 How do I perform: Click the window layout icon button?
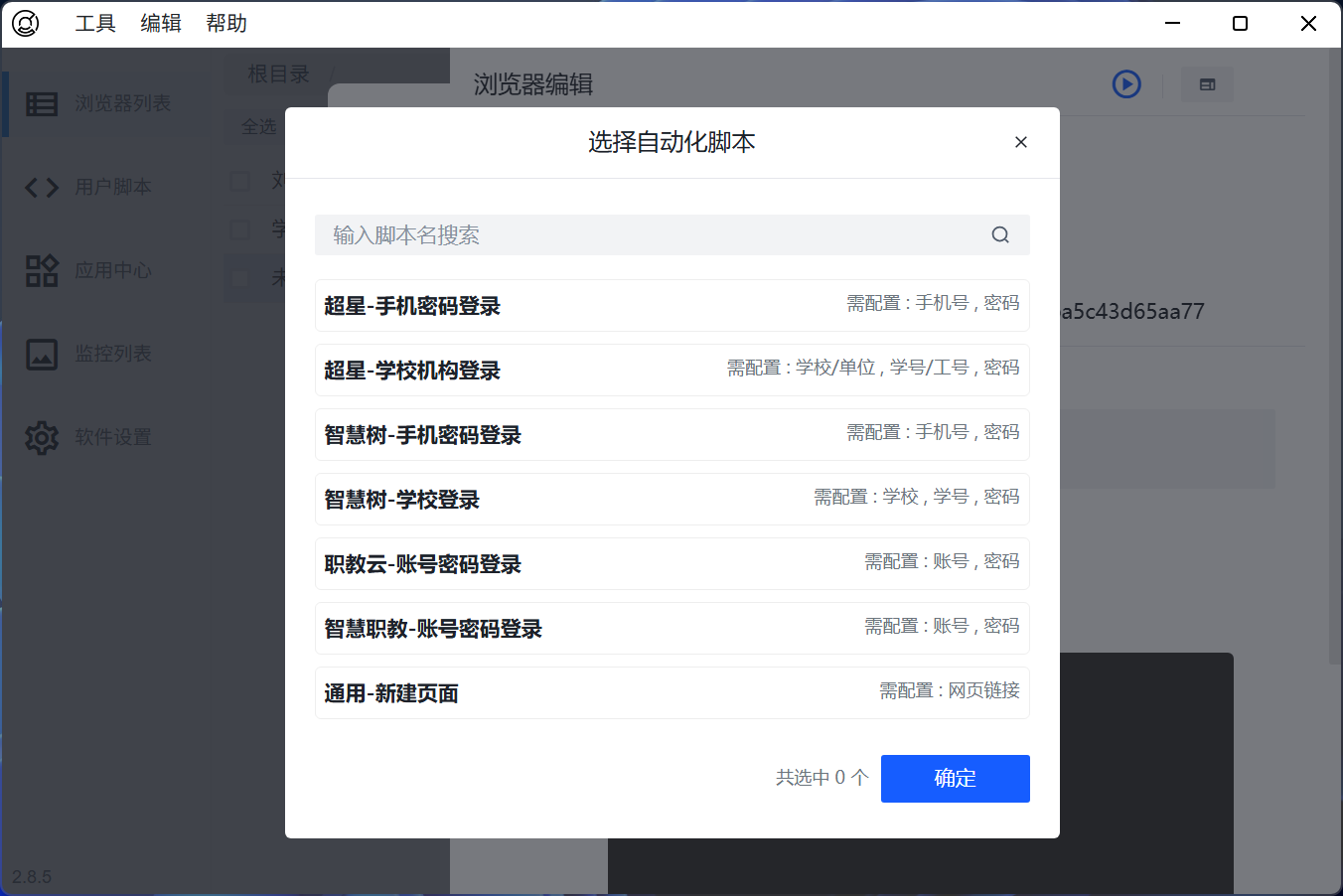tap(1207, 84)
